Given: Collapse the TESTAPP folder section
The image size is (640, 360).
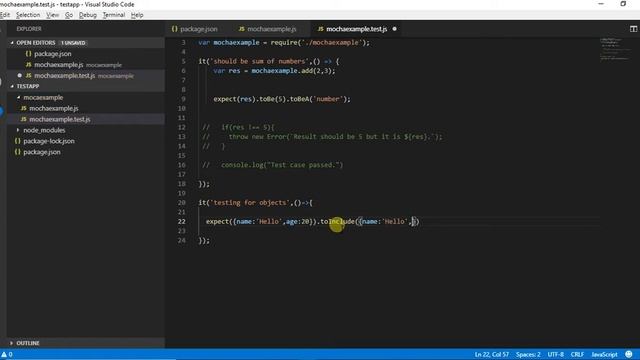Looking at the screenshot, I should [12, 86].
